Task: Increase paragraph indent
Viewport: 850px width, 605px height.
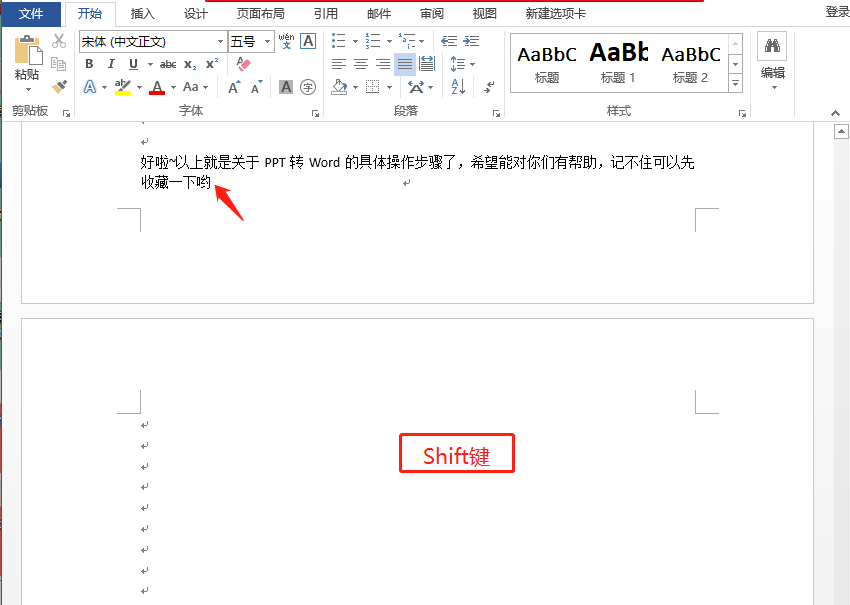Action: pos(471,41)
